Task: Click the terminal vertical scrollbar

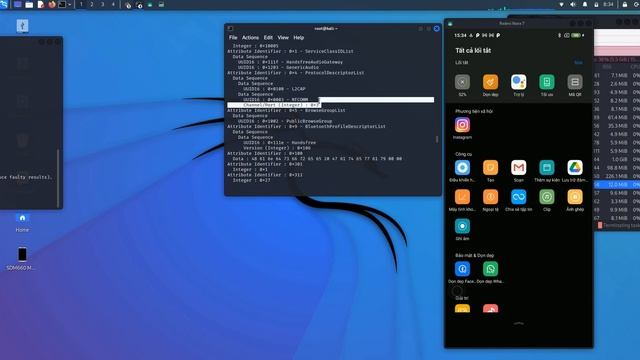Action: [x=437, y=139]
